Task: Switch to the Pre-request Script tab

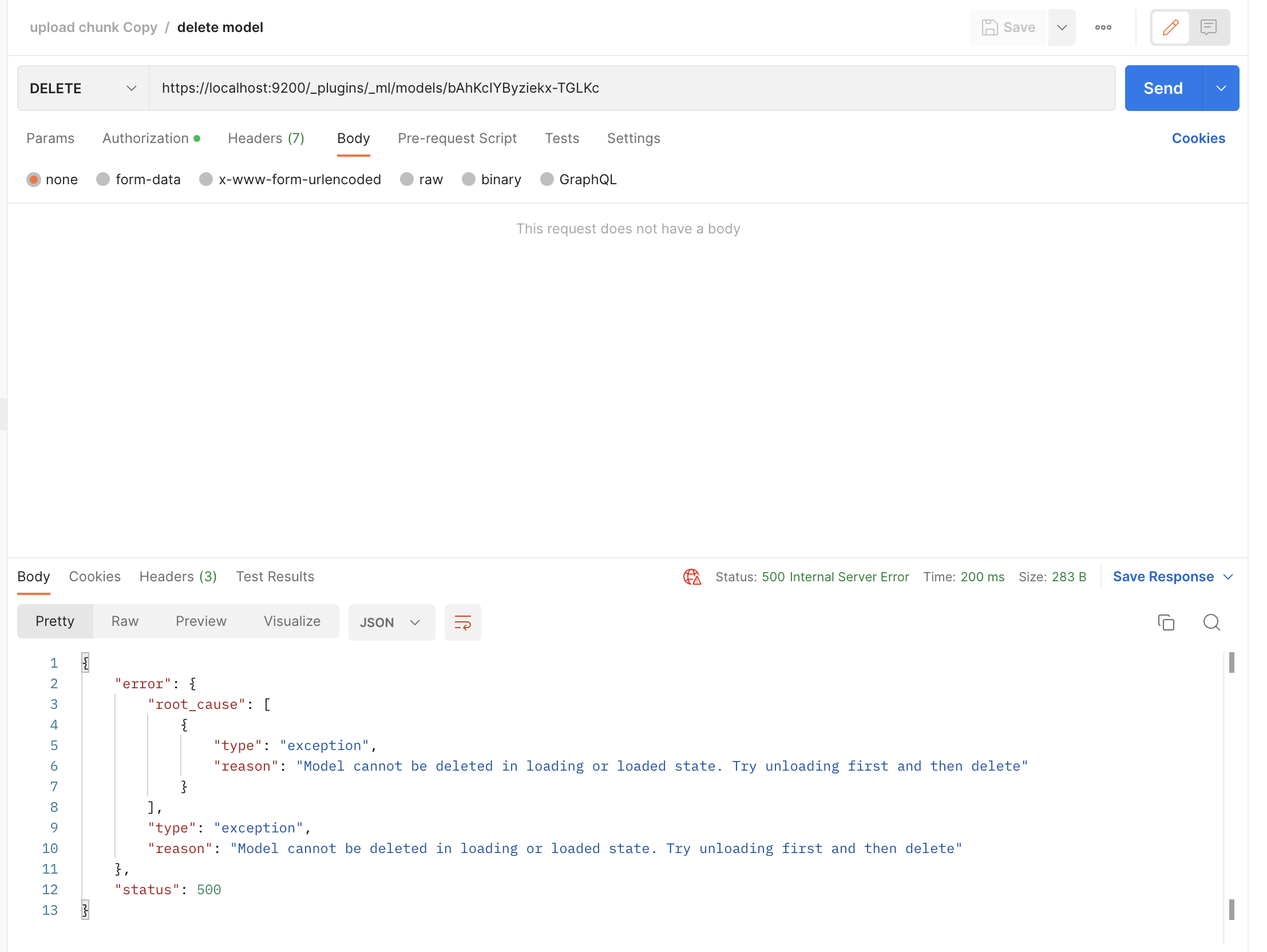Action: pyautogui.click(x=457, y=138)
